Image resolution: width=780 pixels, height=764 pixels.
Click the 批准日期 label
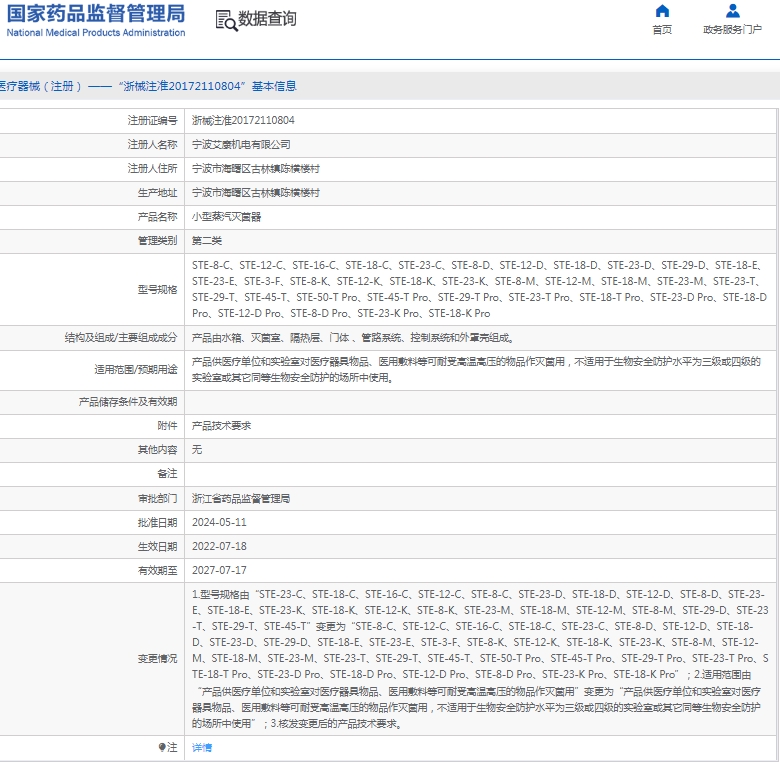point(157,522)
